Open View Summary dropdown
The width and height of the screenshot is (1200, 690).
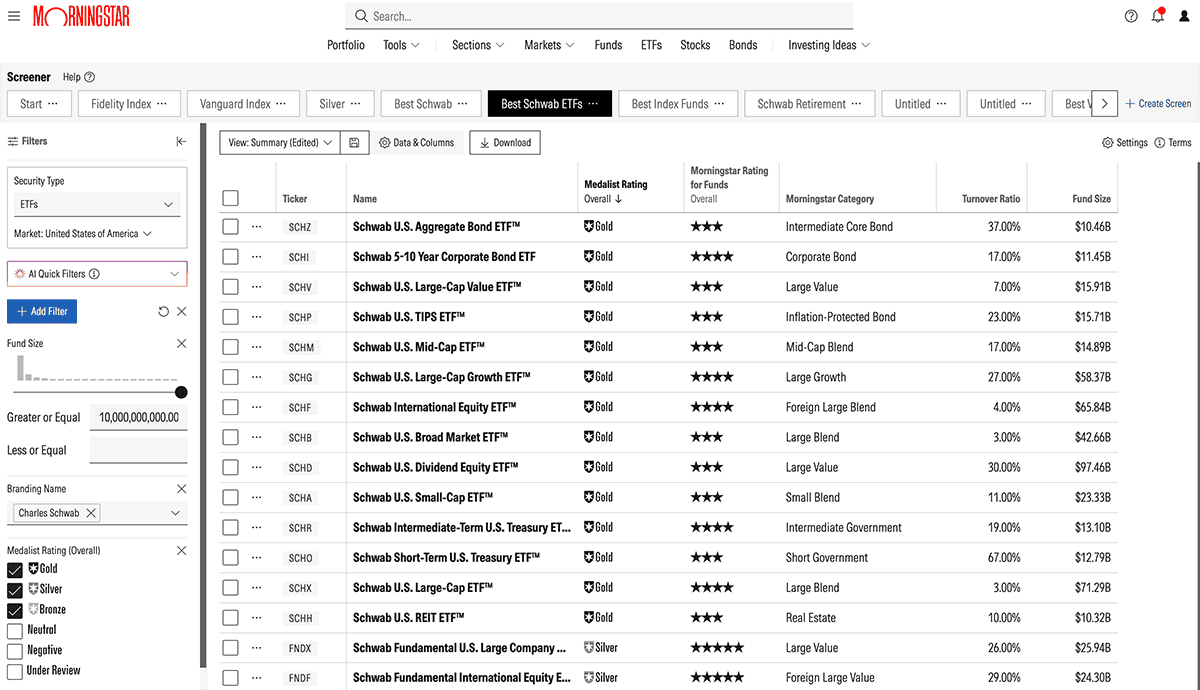280,143
